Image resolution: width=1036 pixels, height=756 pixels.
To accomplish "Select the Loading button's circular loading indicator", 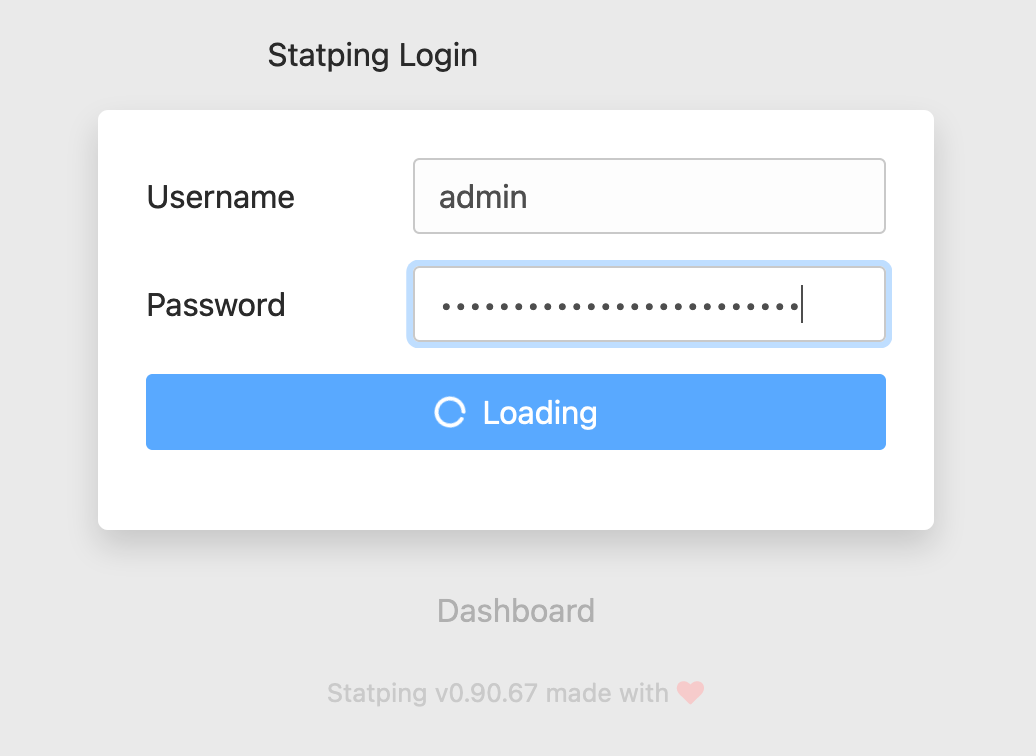I will pyautogui.click(x=452, y=411).
